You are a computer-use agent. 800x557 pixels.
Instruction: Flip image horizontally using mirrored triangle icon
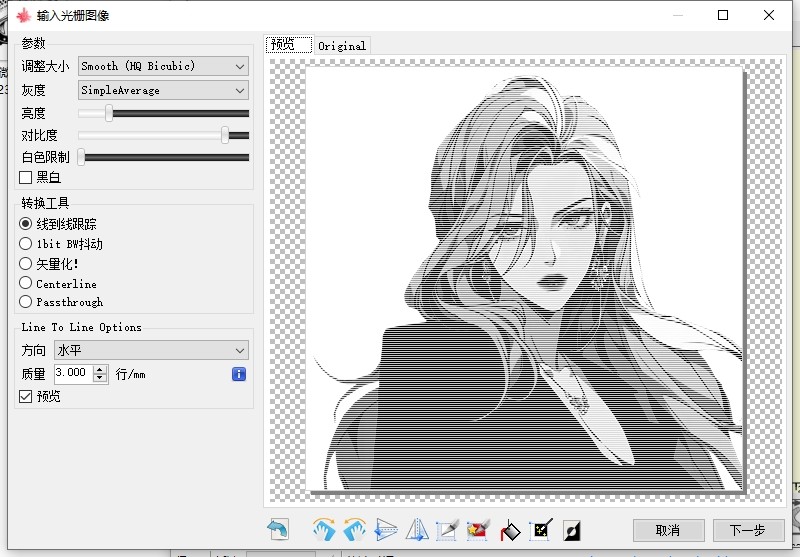pos(417,529)
